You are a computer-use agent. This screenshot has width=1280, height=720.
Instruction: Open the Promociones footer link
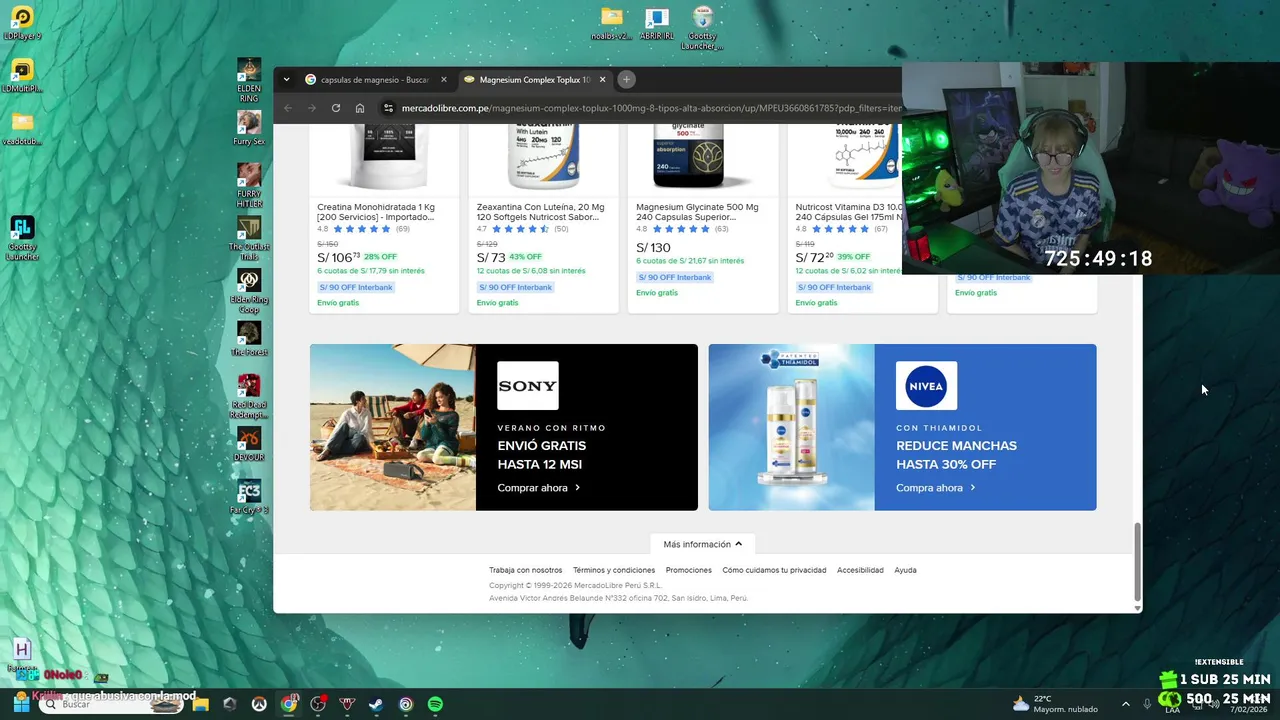(689, 570)
